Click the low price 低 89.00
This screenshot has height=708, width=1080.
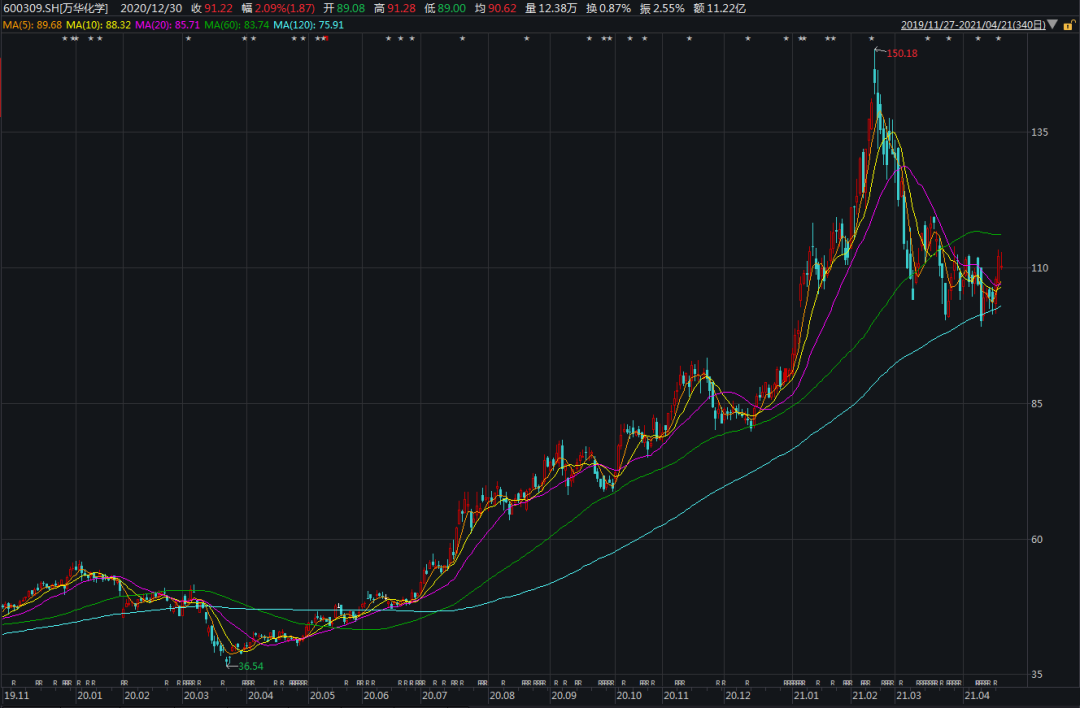tap(445, 8)
